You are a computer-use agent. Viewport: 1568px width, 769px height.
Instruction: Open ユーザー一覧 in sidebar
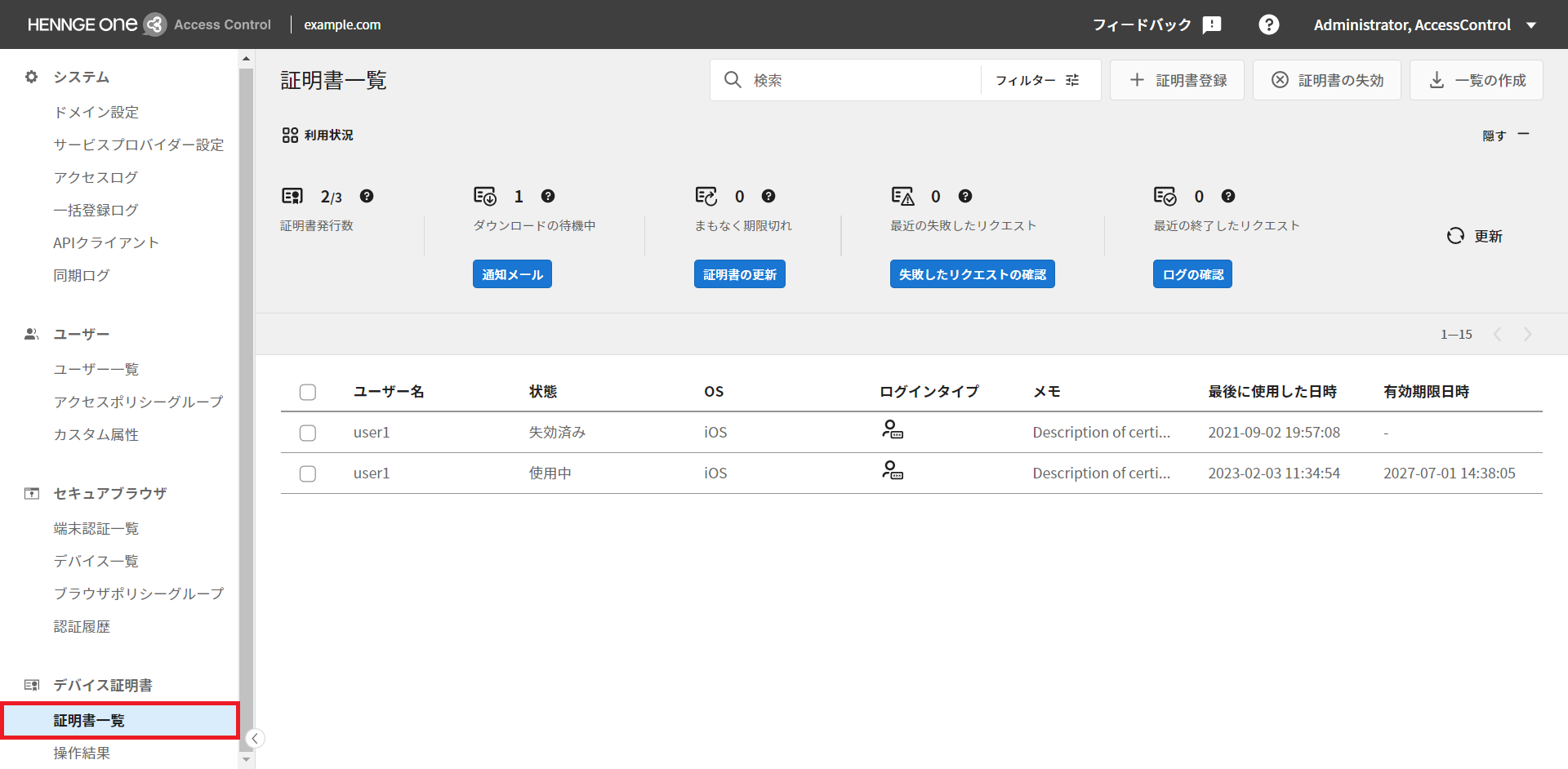click(96, 369)
